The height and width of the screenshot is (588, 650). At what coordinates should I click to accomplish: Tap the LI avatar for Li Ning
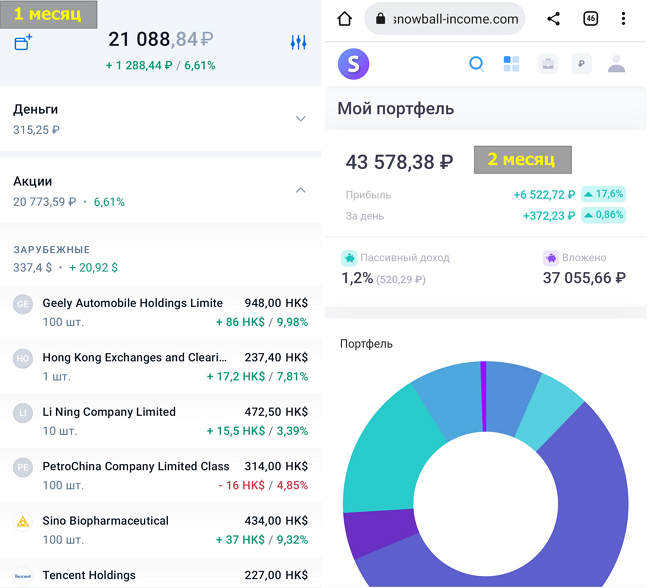pos(23,413)
